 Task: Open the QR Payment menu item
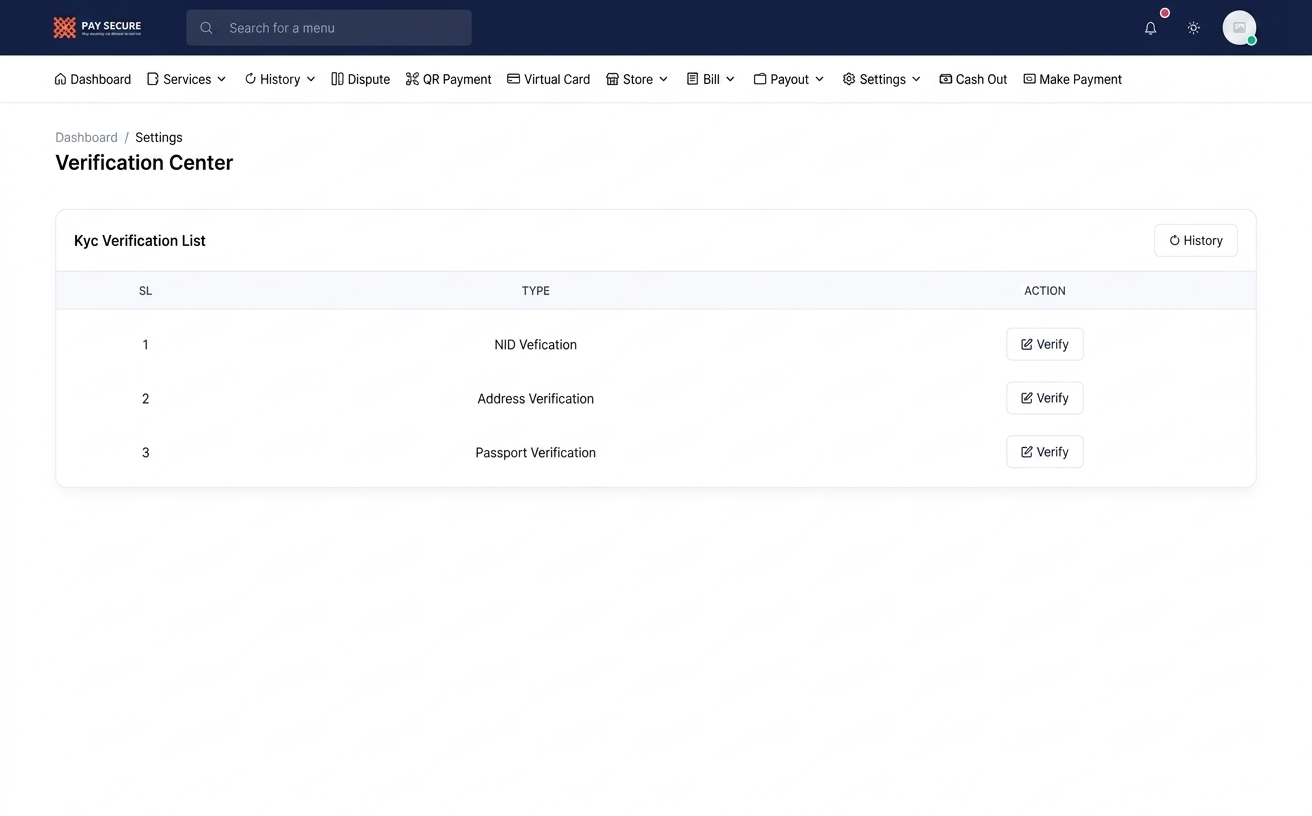pos(449,79)
